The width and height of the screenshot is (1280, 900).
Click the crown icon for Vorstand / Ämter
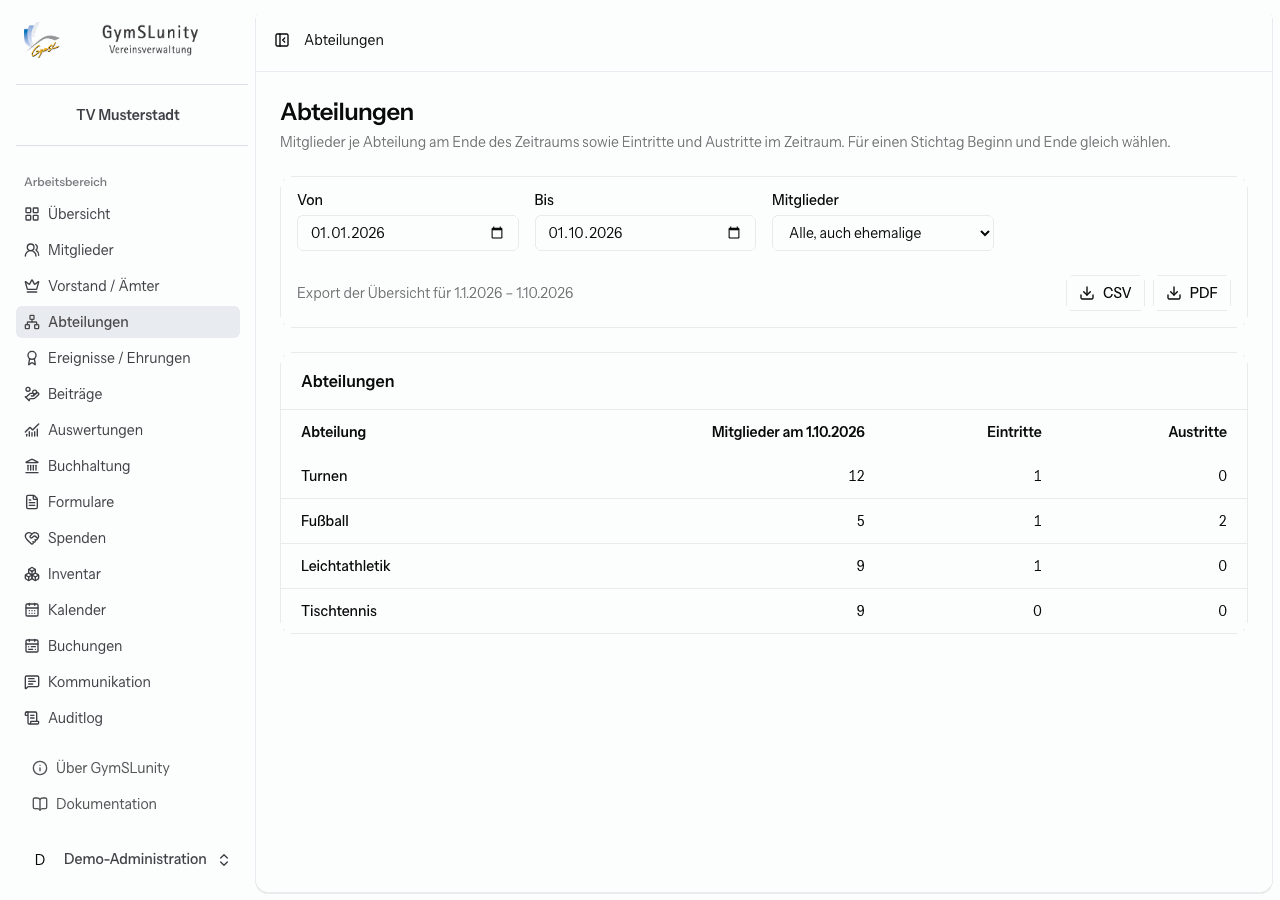click(x=32, y=286)
